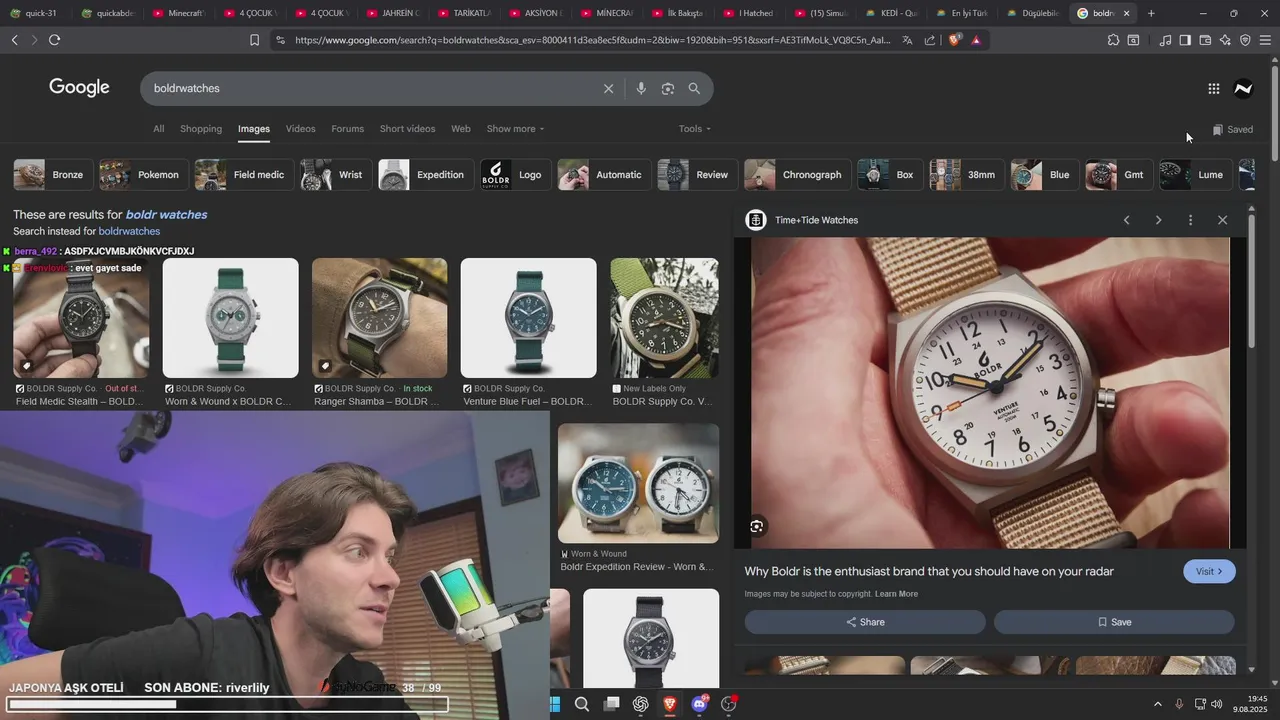1280x720 pixels.
Task: Show previous image in preview panel
Action: pyautogui.click(x=1126, y=220)
